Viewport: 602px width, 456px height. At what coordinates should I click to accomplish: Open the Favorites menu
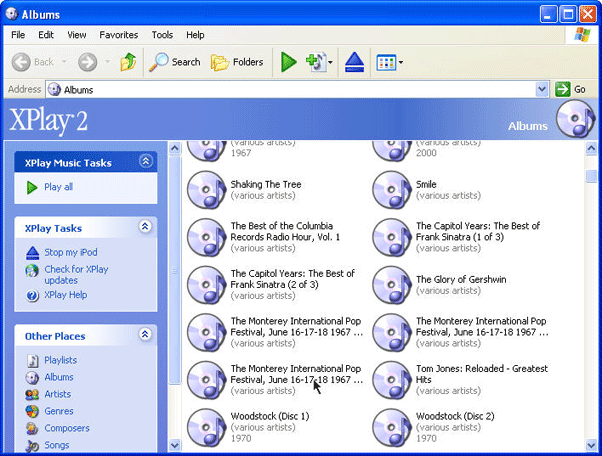pos(119,35)
